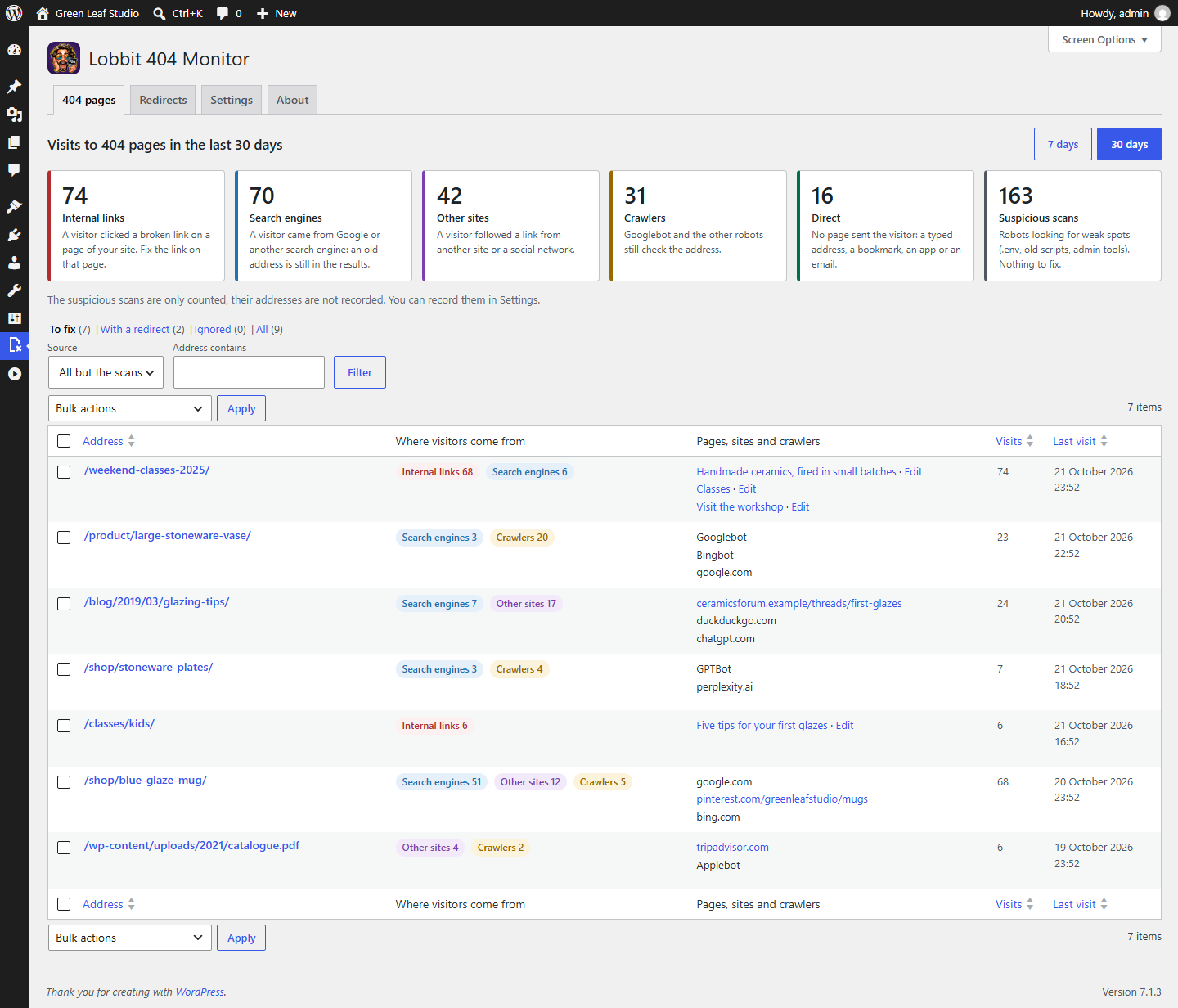
Task: Open the top Bulk actions dropdown
Action: click(130, 408)
